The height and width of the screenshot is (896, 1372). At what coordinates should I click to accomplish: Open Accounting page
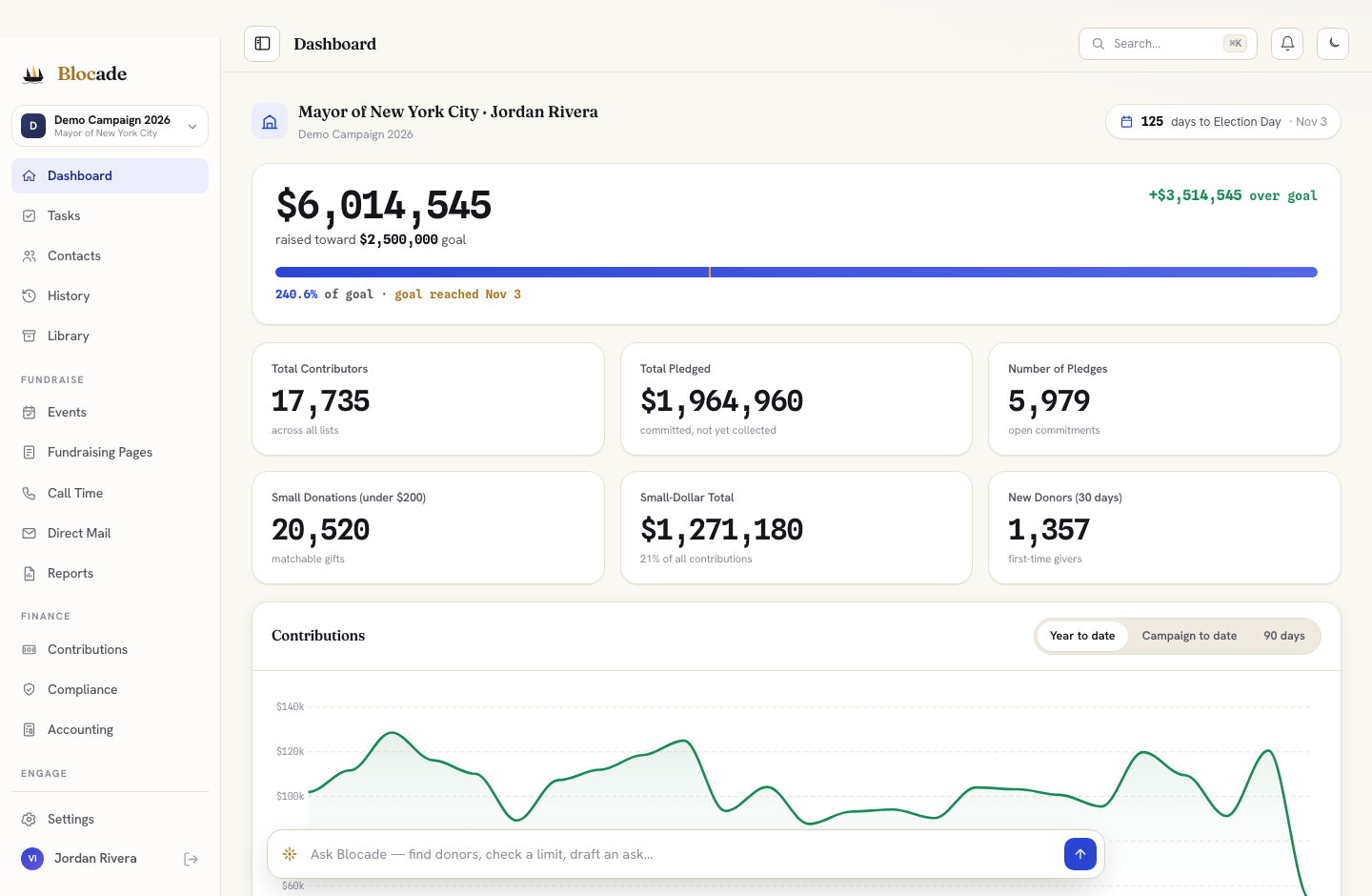click(x=110, y=730)
